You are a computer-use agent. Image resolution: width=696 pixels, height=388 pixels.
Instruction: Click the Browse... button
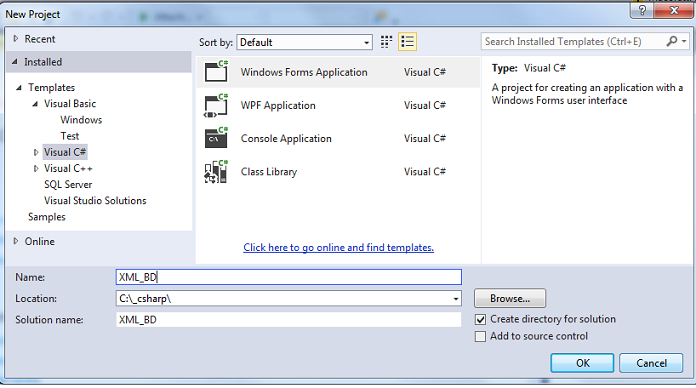click(510, 298)
